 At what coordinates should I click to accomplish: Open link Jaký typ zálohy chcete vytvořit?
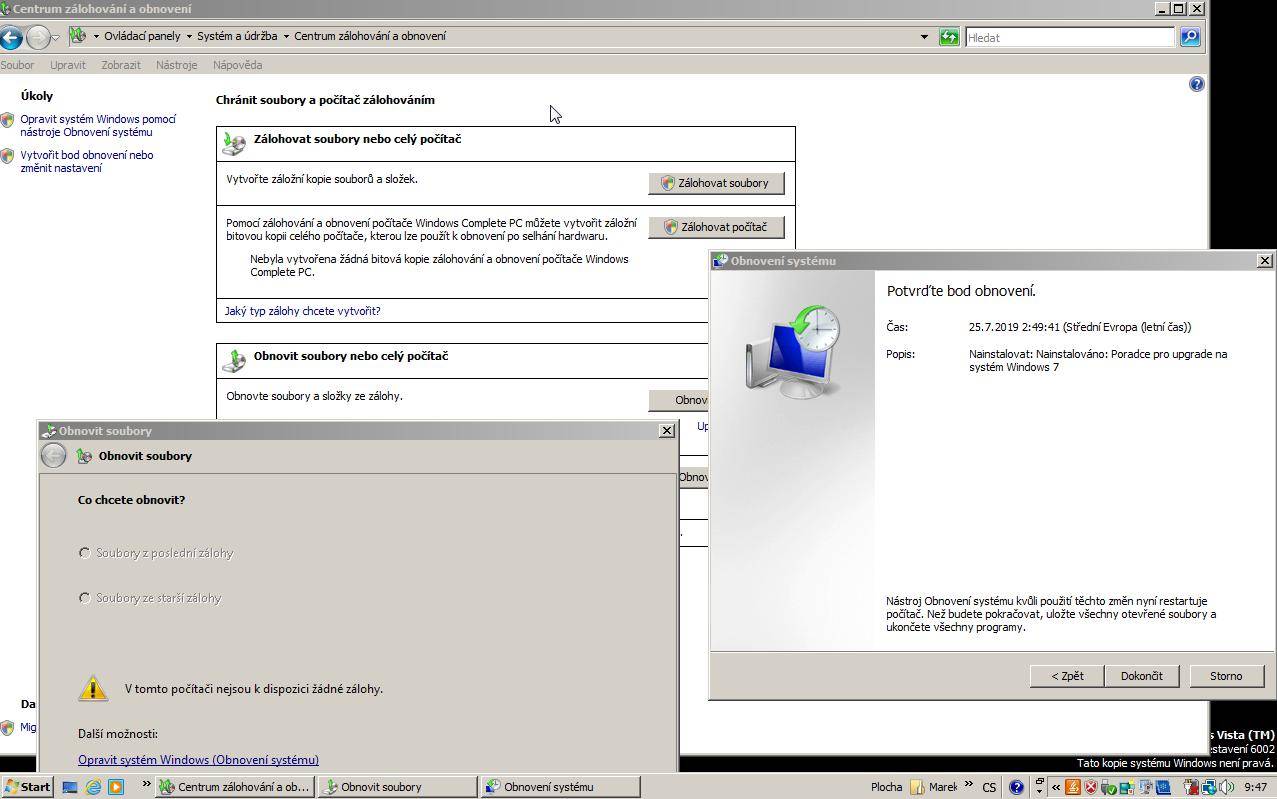pos(302,311)
